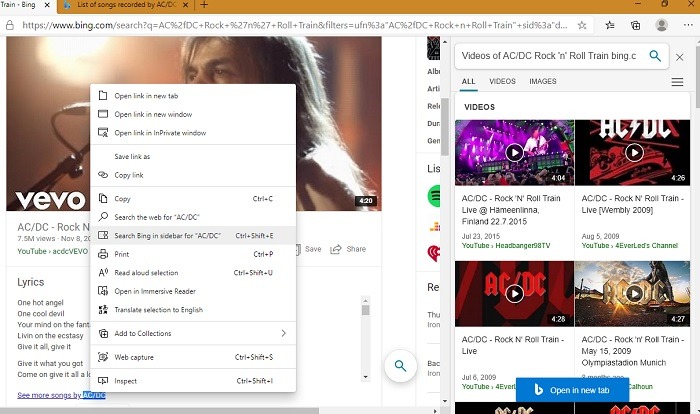Expand Add to Collections submenu arrow

pyautogui.click(x=283, y=333)
